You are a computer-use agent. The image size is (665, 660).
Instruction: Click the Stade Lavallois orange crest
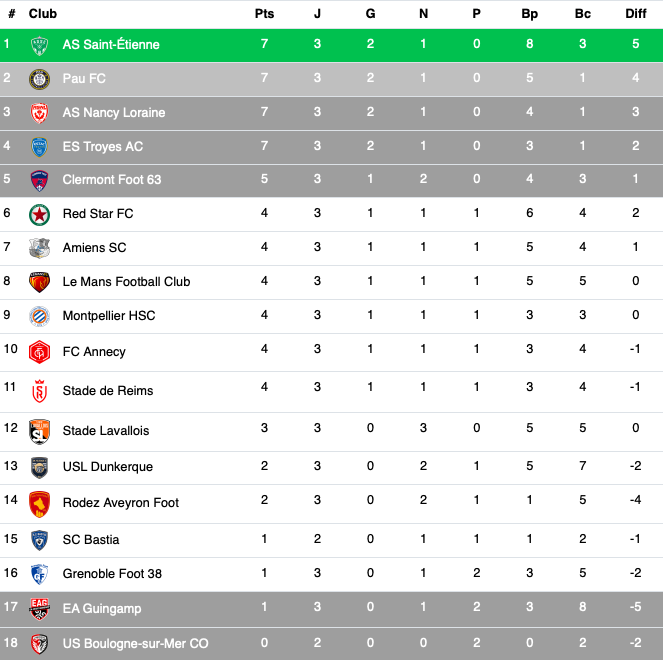point(39,431)
